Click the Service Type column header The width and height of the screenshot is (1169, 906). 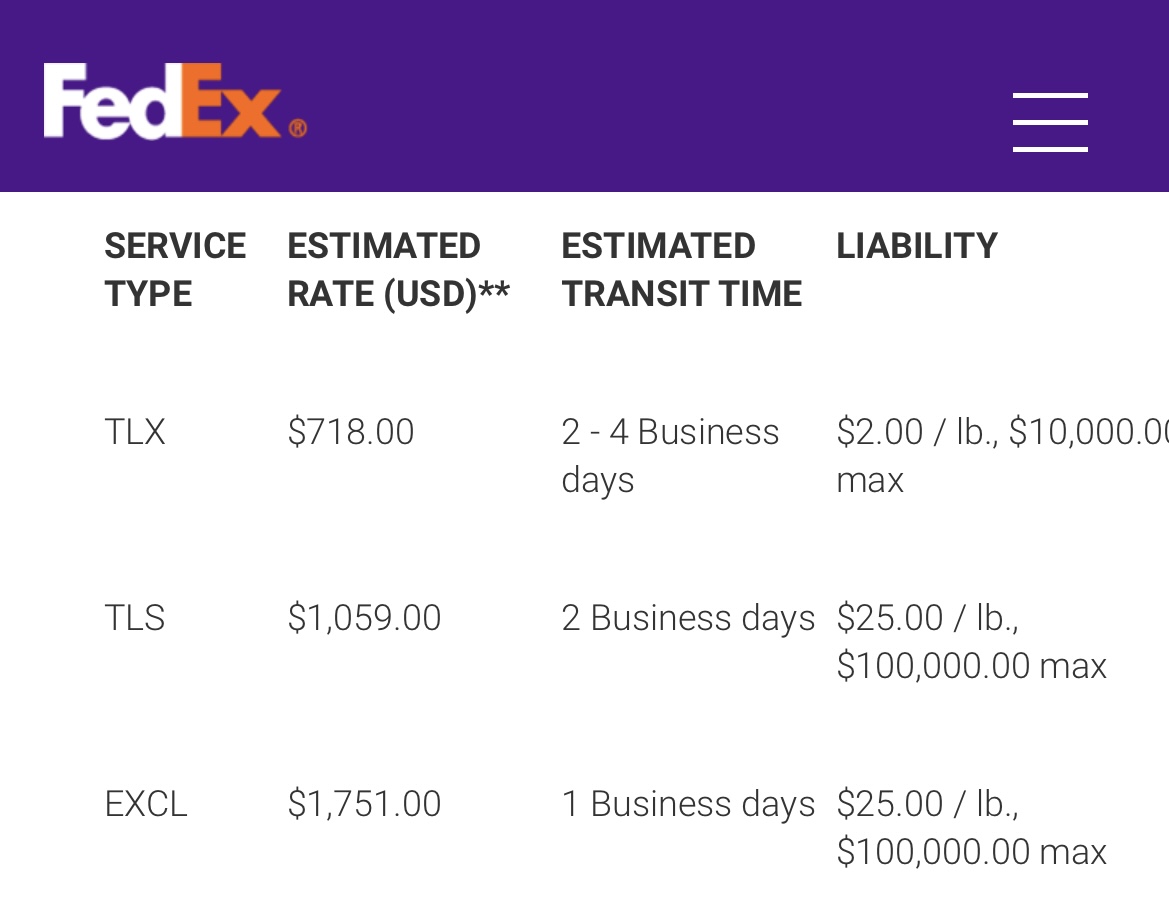[174, 270]
